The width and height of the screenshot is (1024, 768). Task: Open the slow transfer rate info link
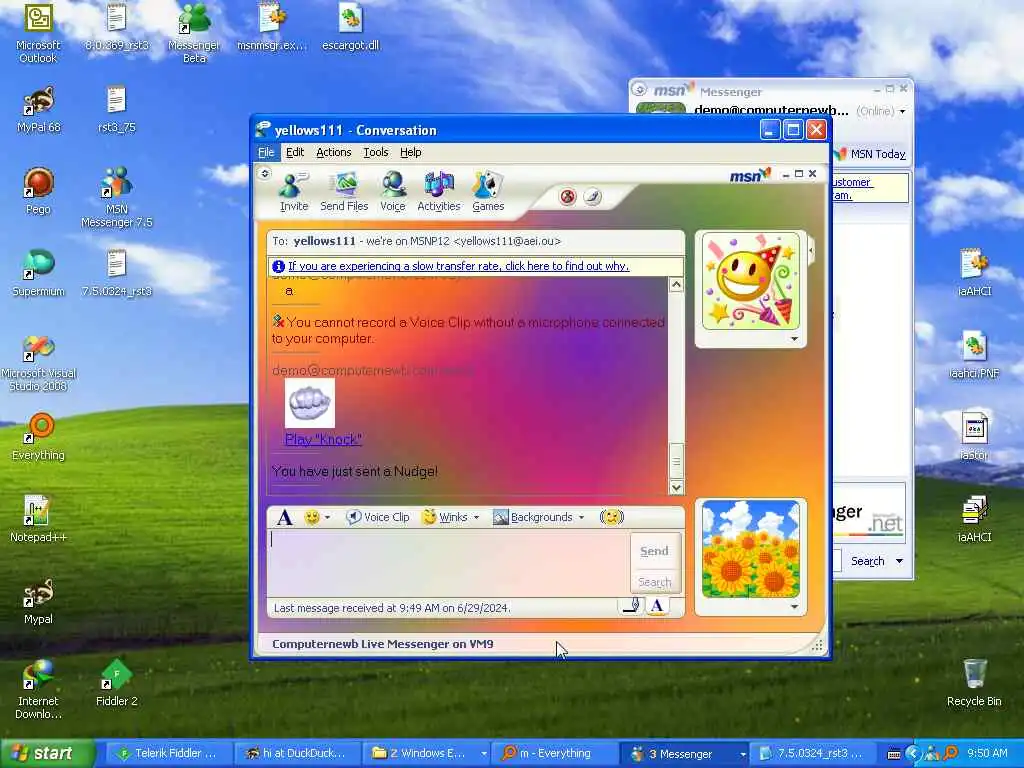click(458, 266)
